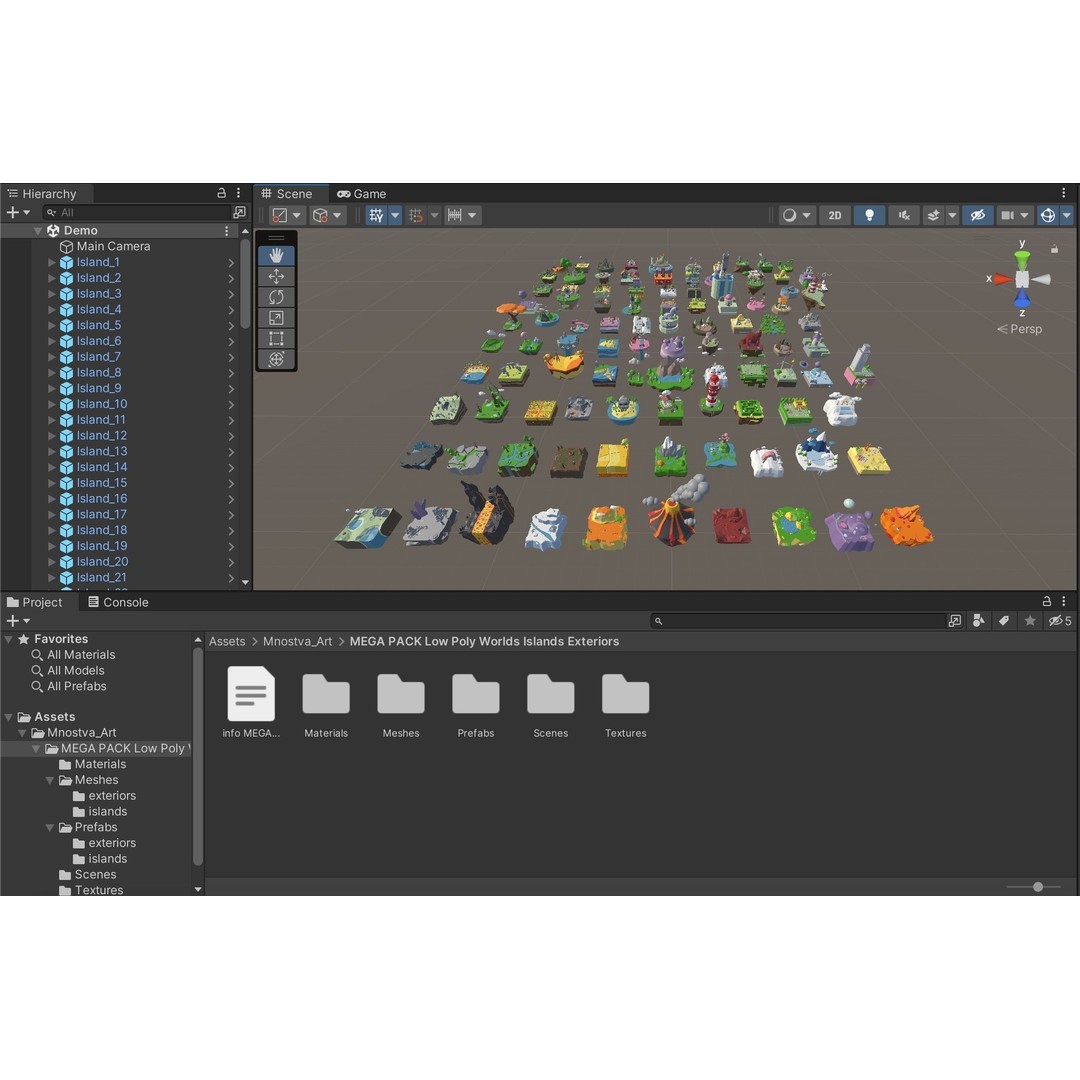This screenshot has width=1080, height=1080.
Task: Click the Project search input field
Action: [x=798, y=621]
